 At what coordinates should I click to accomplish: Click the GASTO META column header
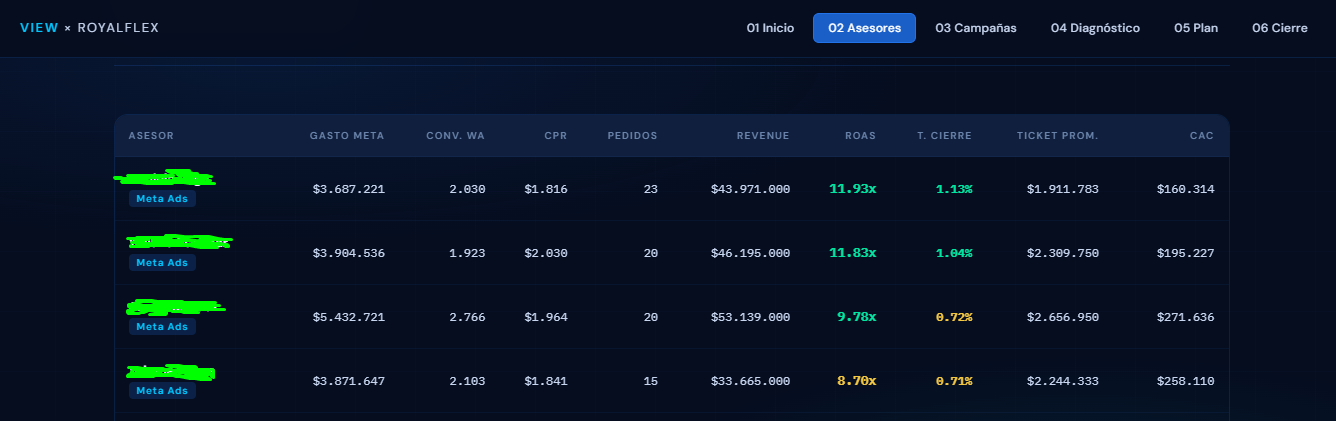347,136
